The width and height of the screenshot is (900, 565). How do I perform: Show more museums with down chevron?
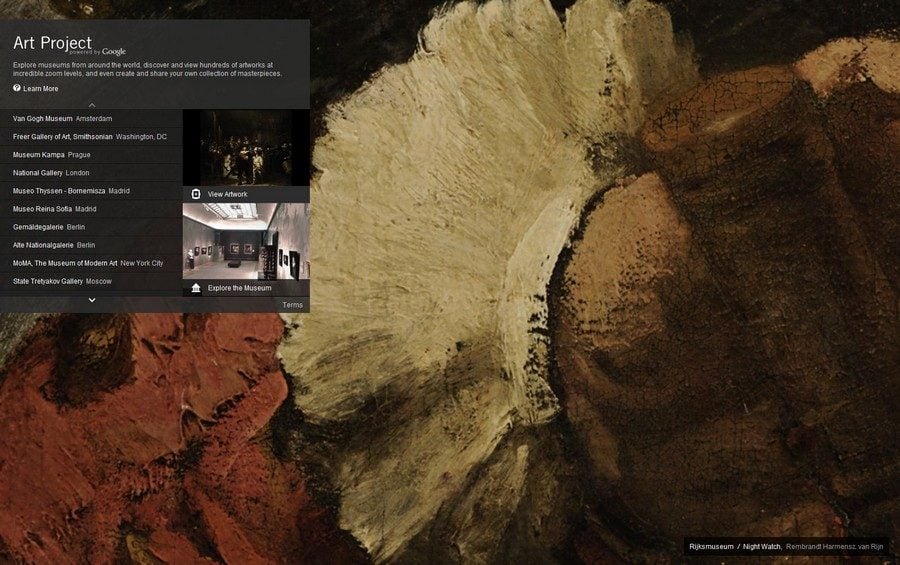click(92, 300)
